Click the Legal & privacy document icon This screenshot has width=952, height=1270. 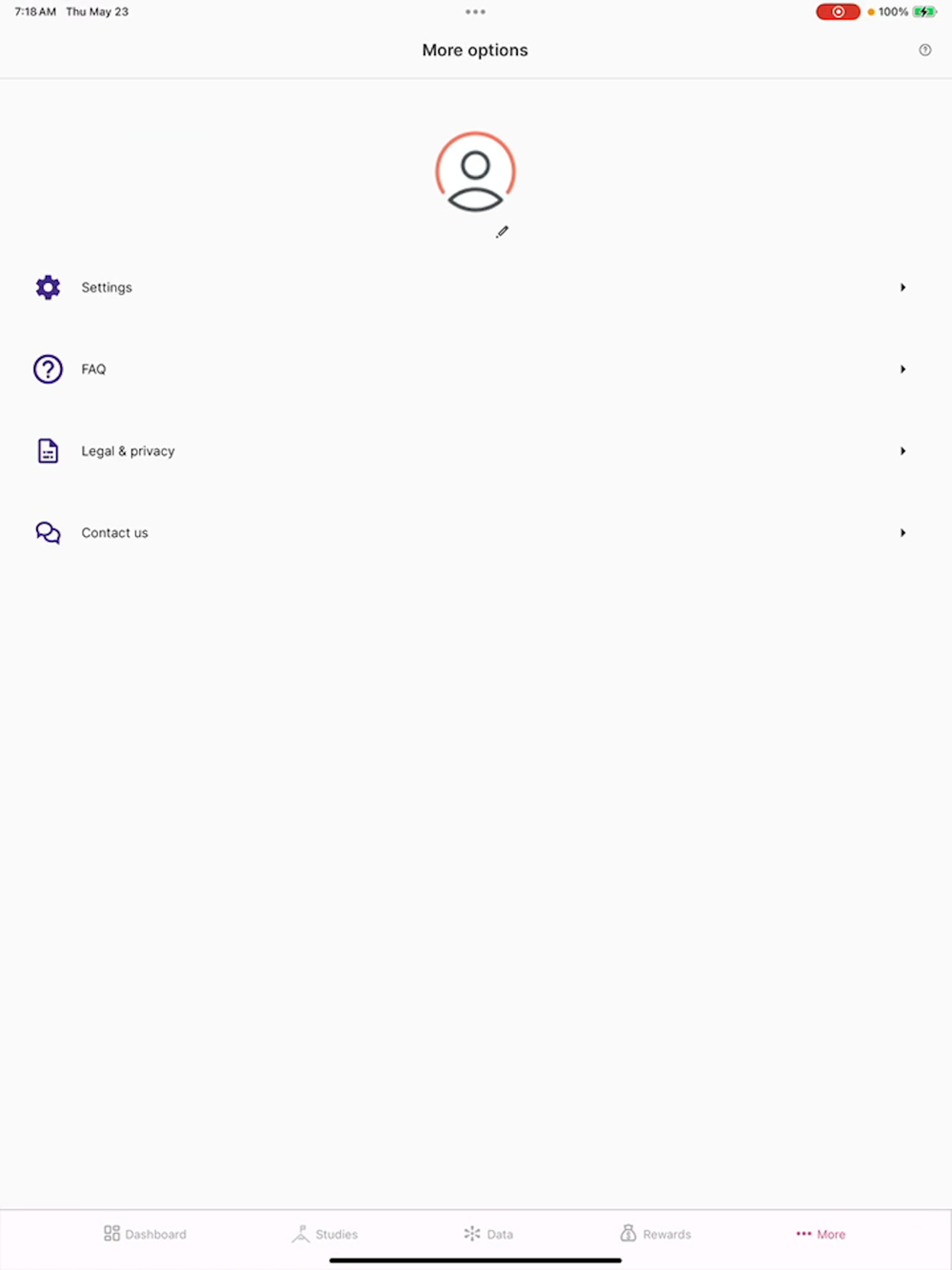48,451
